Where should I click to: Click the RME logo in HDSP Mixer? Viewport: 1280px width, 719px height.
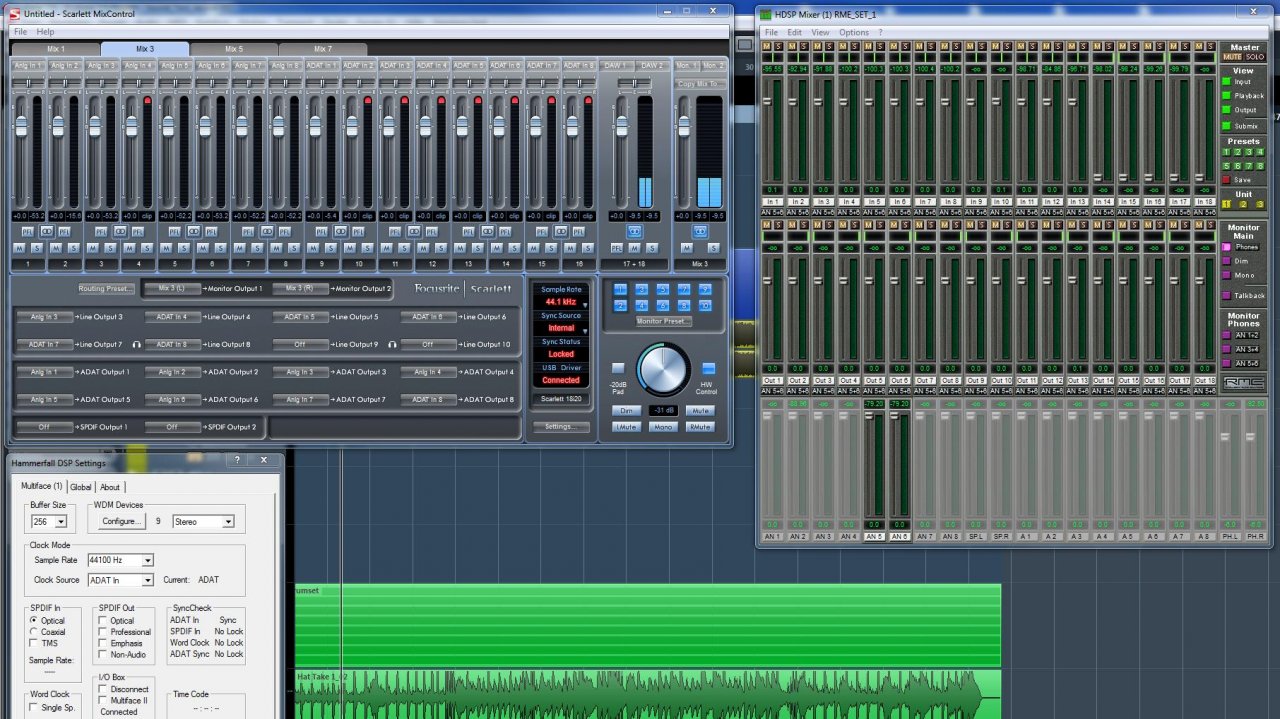pyautogui.click(x=1245, y=382)
